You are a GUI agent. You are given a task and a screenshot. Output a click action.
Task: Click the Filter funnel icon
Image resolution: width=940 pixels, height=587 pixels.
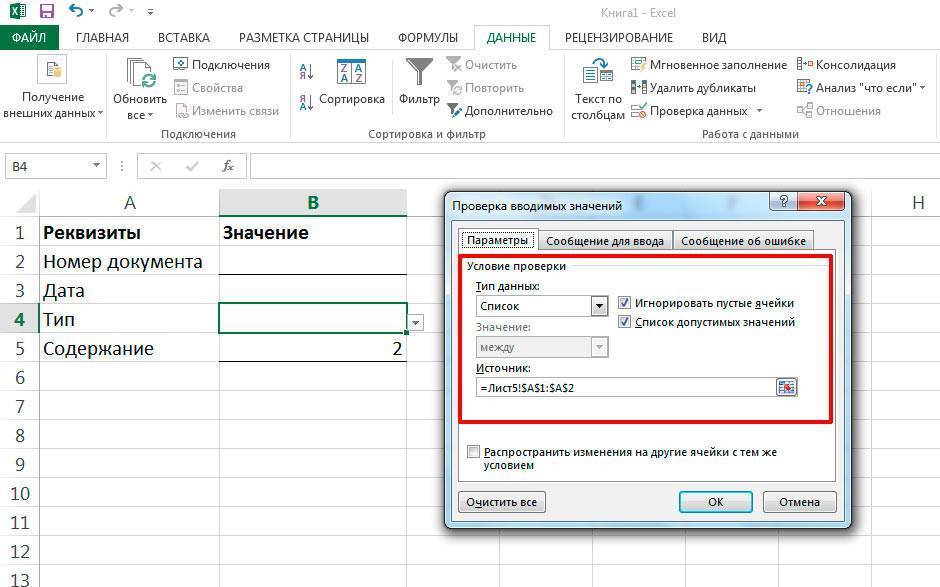tap(419, 74)
